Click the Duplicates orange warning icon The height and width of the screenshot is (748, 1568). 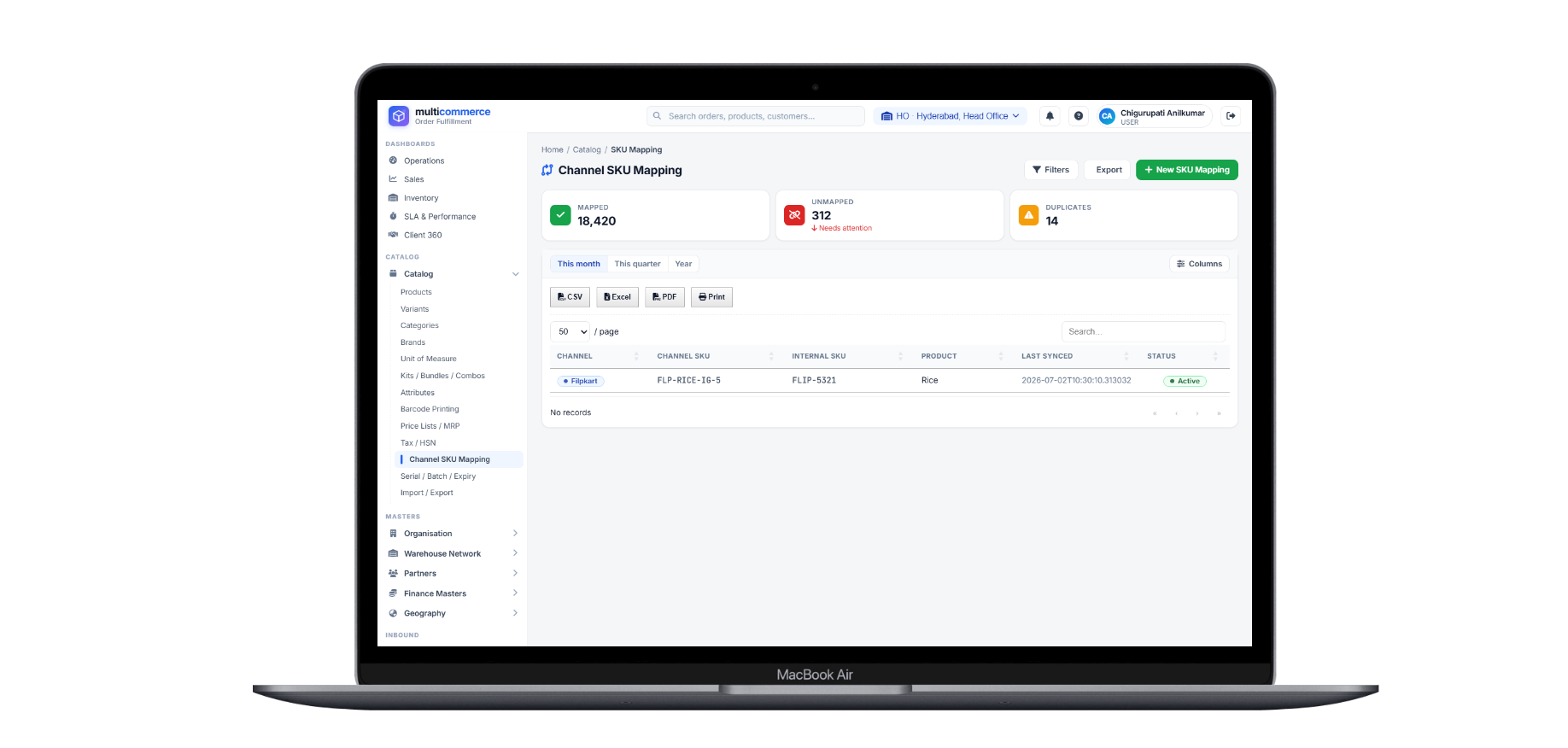pyautogui.click(x=1029, y=215)
